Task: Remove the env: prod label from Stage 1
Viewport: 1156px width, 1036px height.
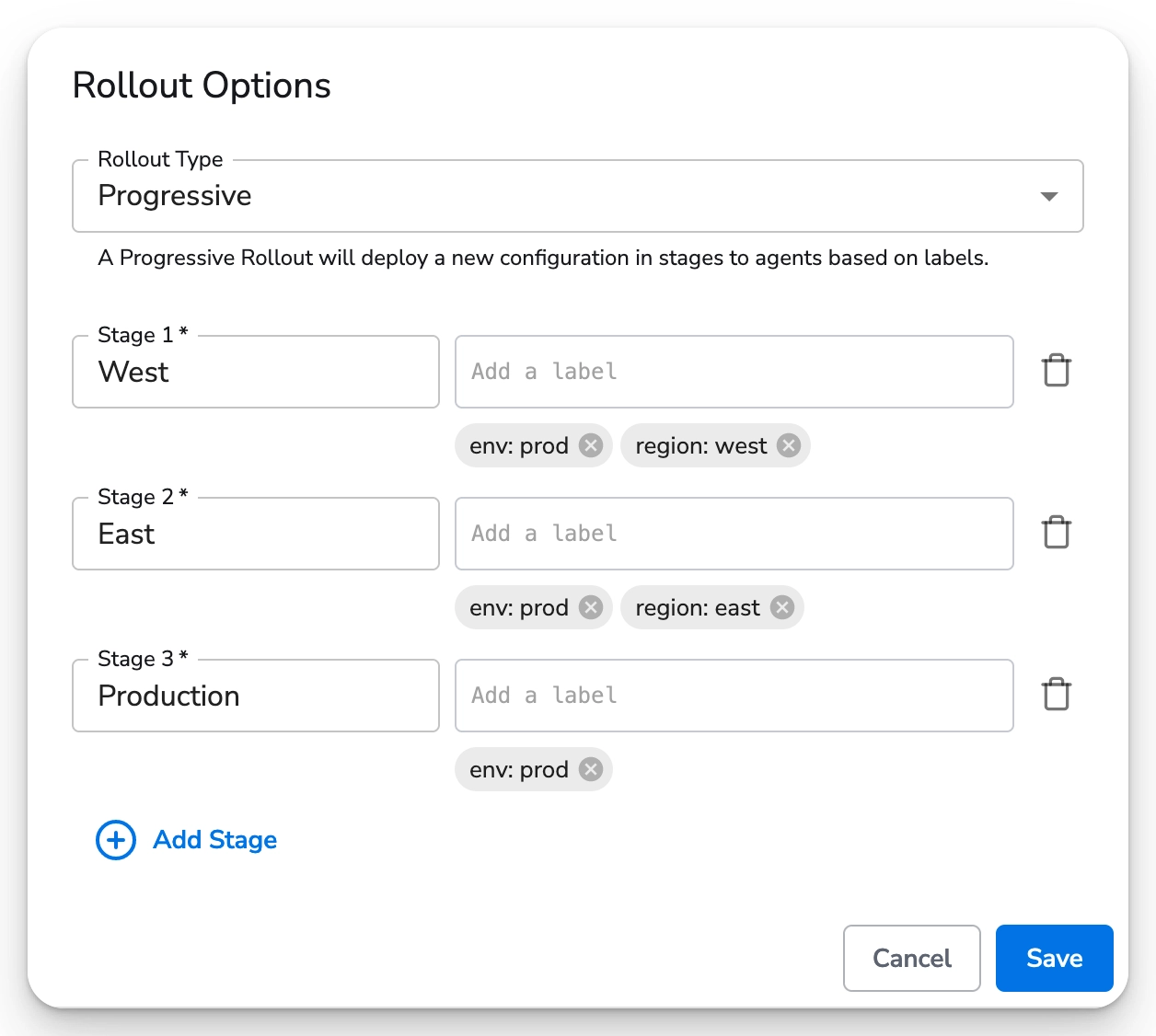Action: (590, 445)
